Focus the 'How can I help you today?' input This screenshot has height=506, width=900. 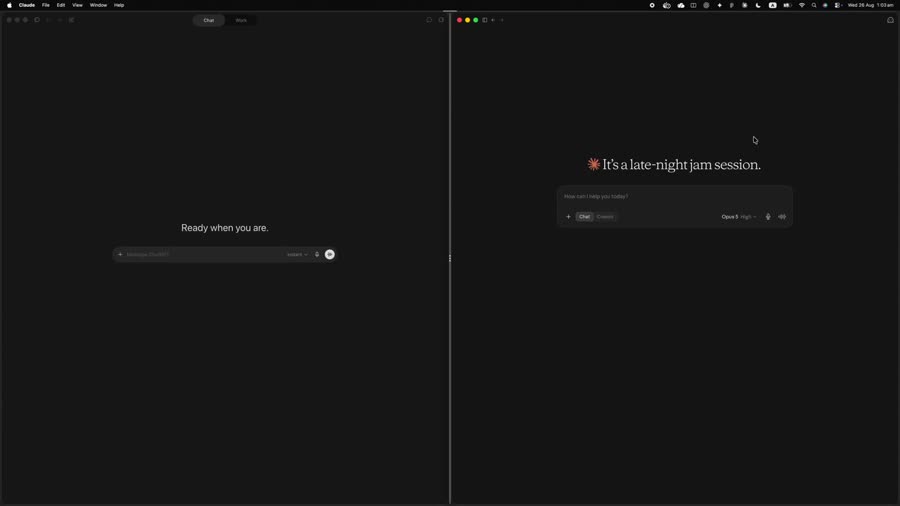674,196
